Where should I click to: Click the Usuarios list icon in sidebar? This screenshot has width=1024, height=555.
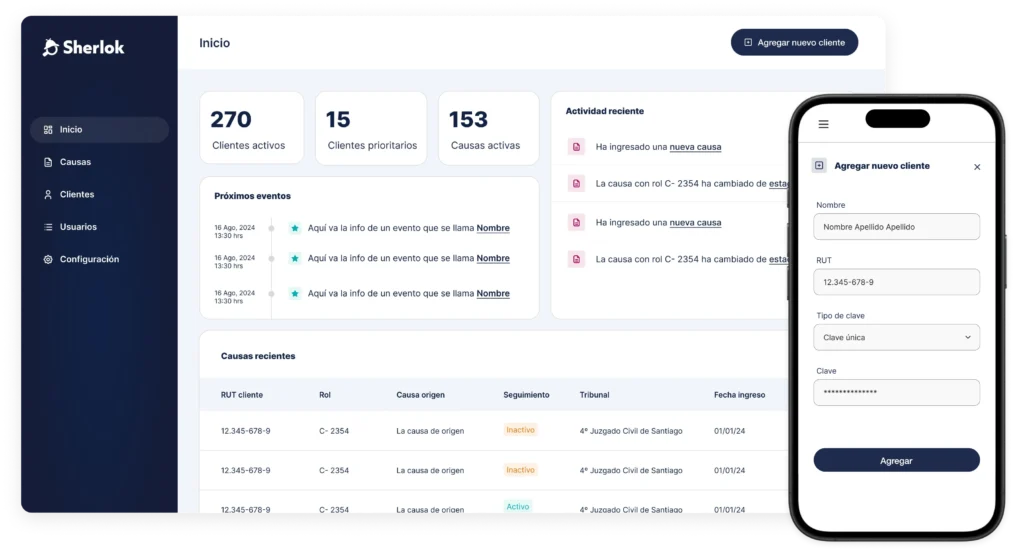click(x=48, y=227)
